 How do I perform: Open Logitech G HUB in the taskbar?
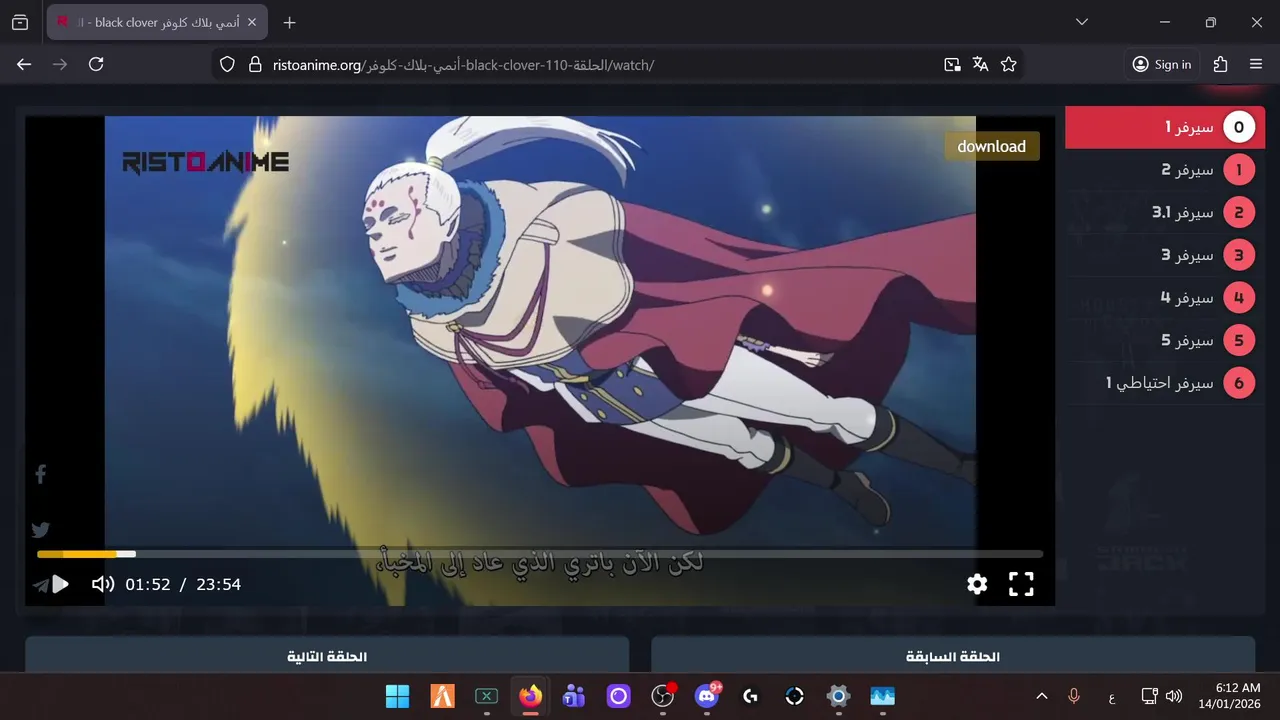click(750, 696)
